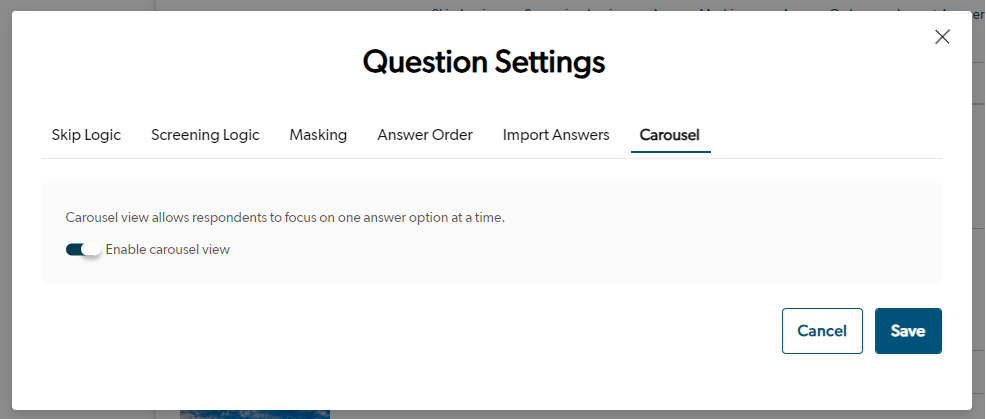Go to the Answer Order tab
Image resolution: width=986 pixels, height=419 pixels.
[x=425, y=135]
